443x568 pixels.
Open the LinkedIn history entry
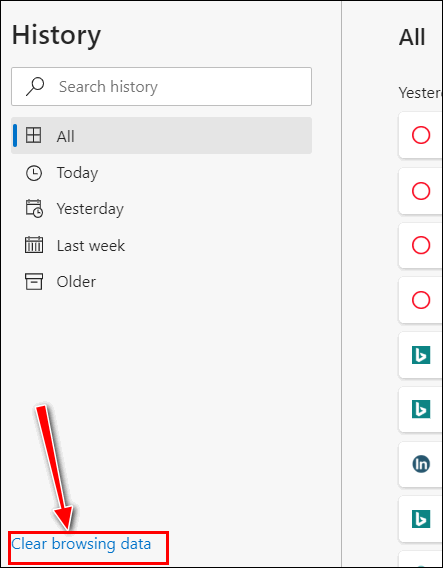(x=420, y=464)
